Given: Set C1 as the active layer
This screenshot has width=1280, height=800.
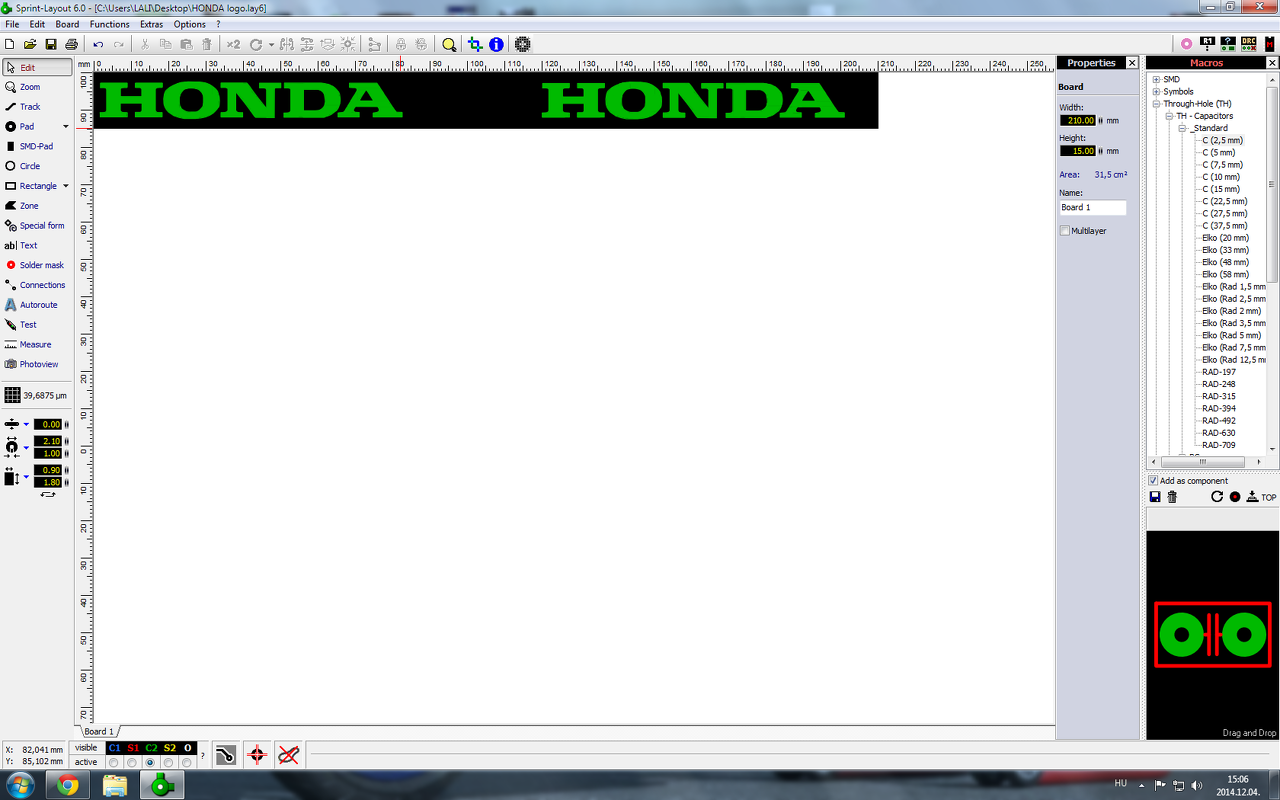Looking at the screenshot, I should pos(113,763).
